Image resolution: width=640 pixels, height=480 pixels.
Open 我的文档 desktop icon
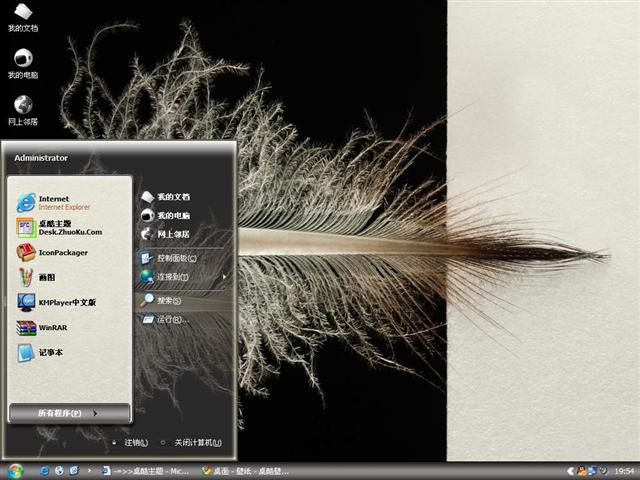point(23,17)
